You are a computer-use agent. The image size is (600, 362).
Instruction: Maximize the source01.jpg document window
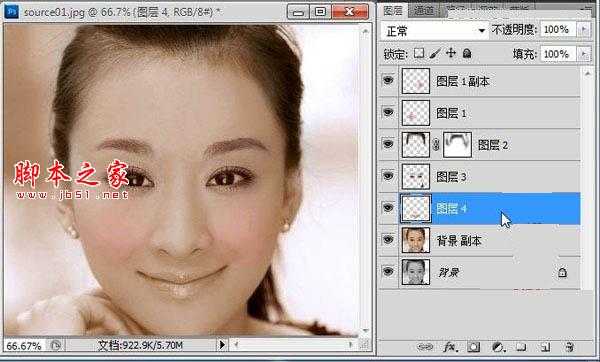click(321, 12)
